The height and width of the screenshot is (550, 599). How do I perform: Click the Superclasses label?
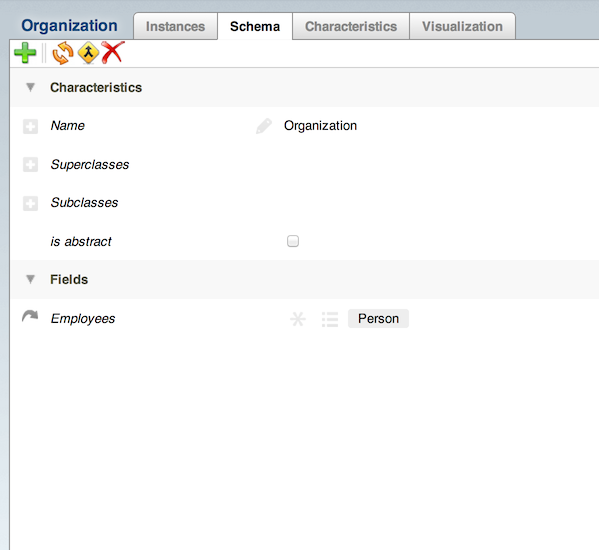90,165
